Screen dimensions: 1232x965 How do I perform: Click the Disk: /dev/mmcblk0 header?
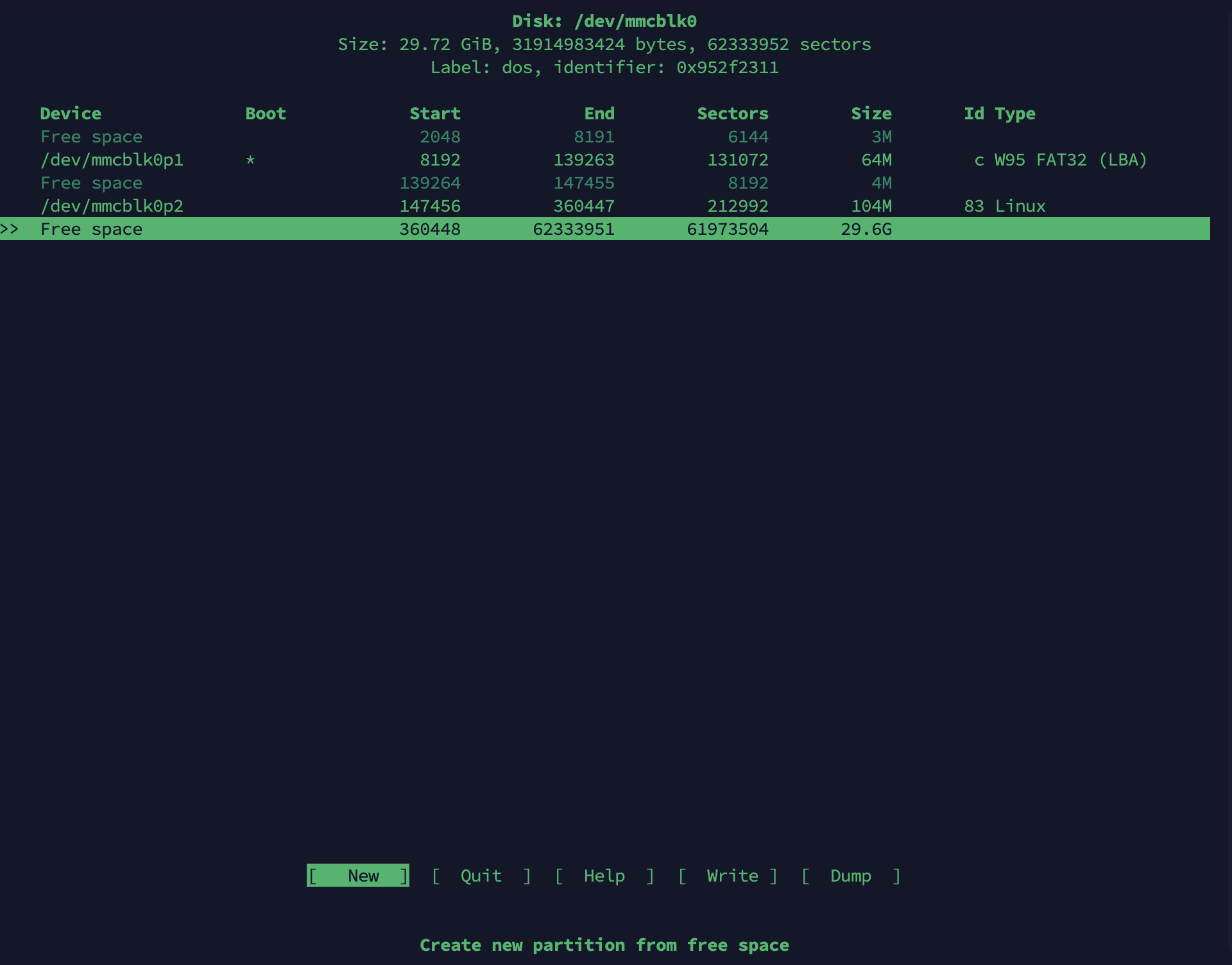coord(604,21)
